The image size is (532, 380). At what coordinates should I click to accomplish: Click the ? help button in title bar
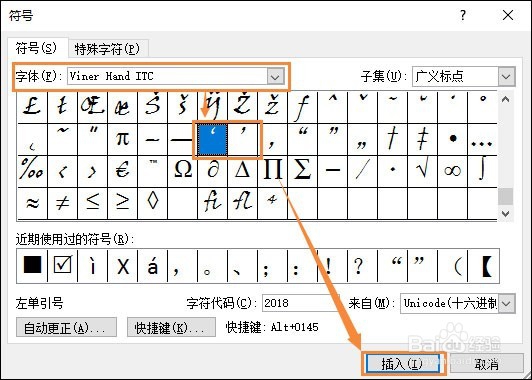tap(463, 15)
